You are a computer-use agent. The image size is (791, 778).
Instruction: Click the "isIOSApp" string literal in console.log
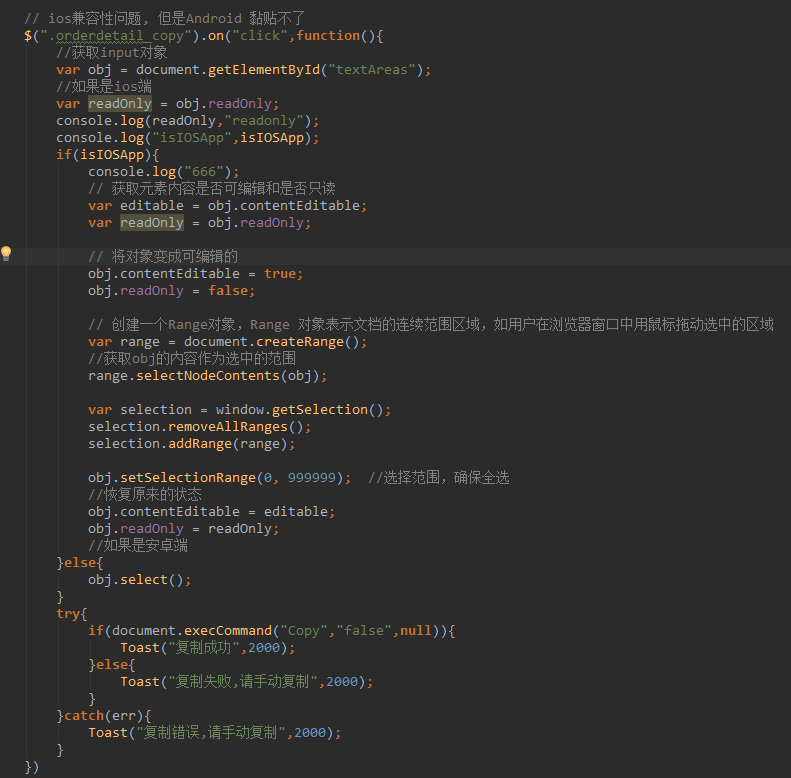coord(192,138)
